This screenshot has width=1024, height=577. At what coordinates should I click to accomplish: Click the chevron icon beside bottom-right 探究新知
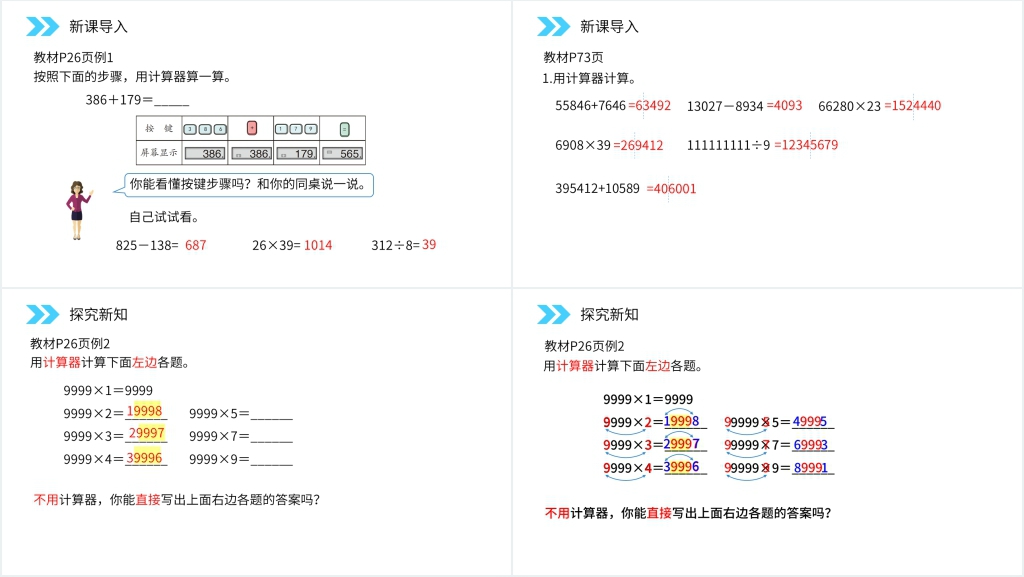pyautogui.click(x=553, y=314)
